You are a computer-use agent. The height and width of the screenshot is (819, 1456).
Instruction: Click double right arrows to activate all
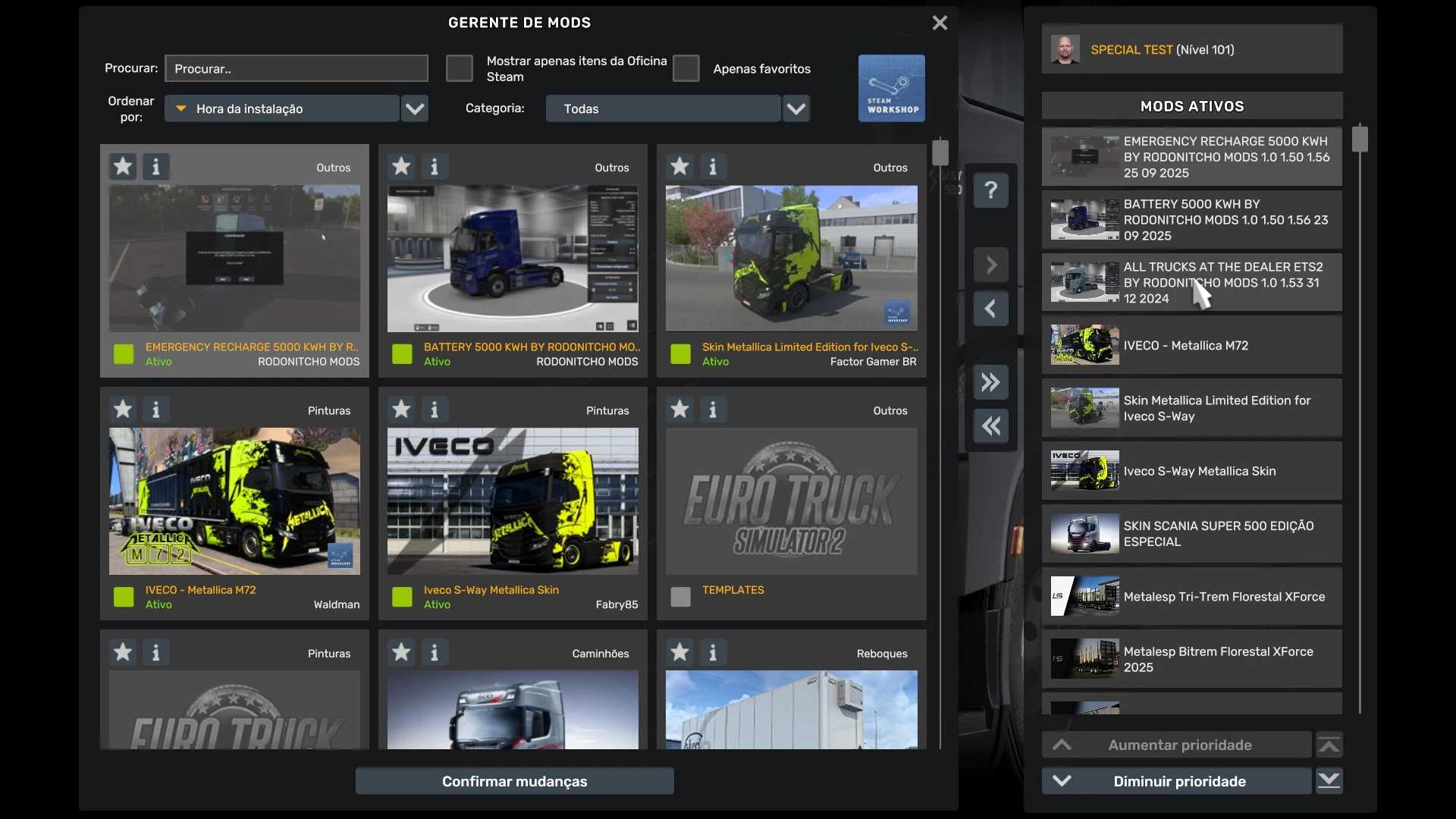pyautogui.click(x=990, y=382)
